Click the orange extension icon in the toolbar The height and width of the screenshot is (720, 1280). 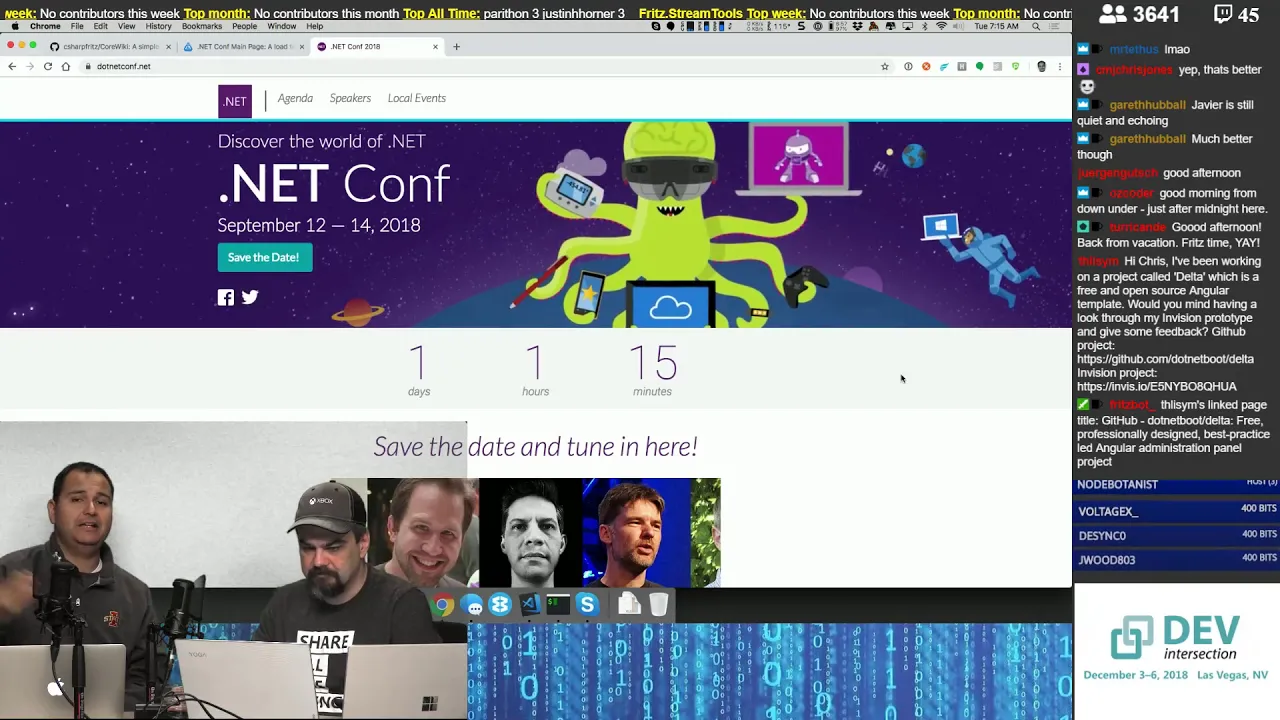click(x=926, y=66)
